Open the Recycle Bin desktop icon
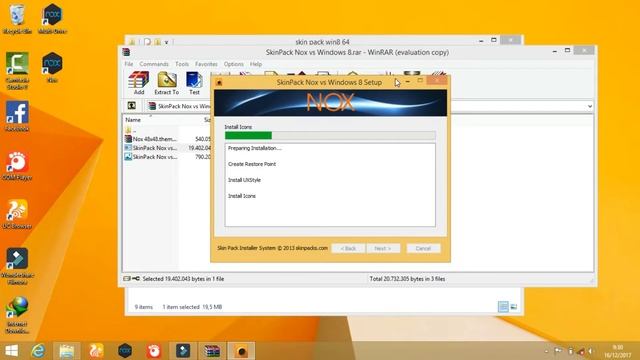This screenshot has height=360, width=640. [17, 19]
